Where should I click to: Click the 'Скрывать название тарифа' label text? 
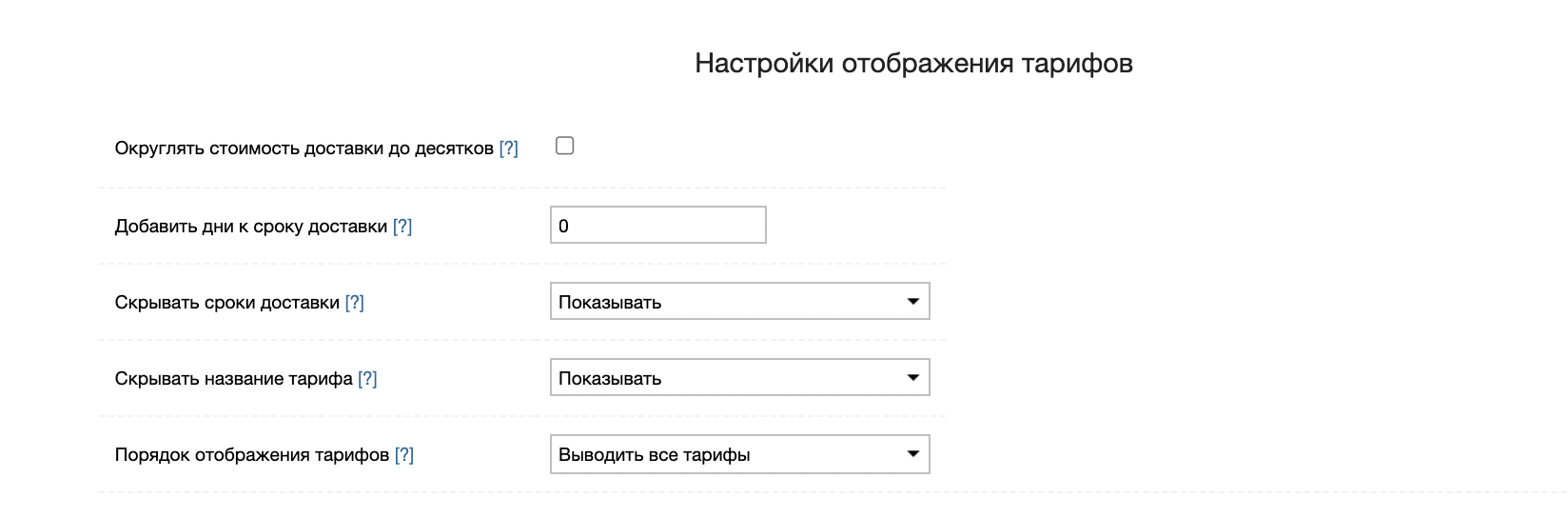tap(233, 379)
